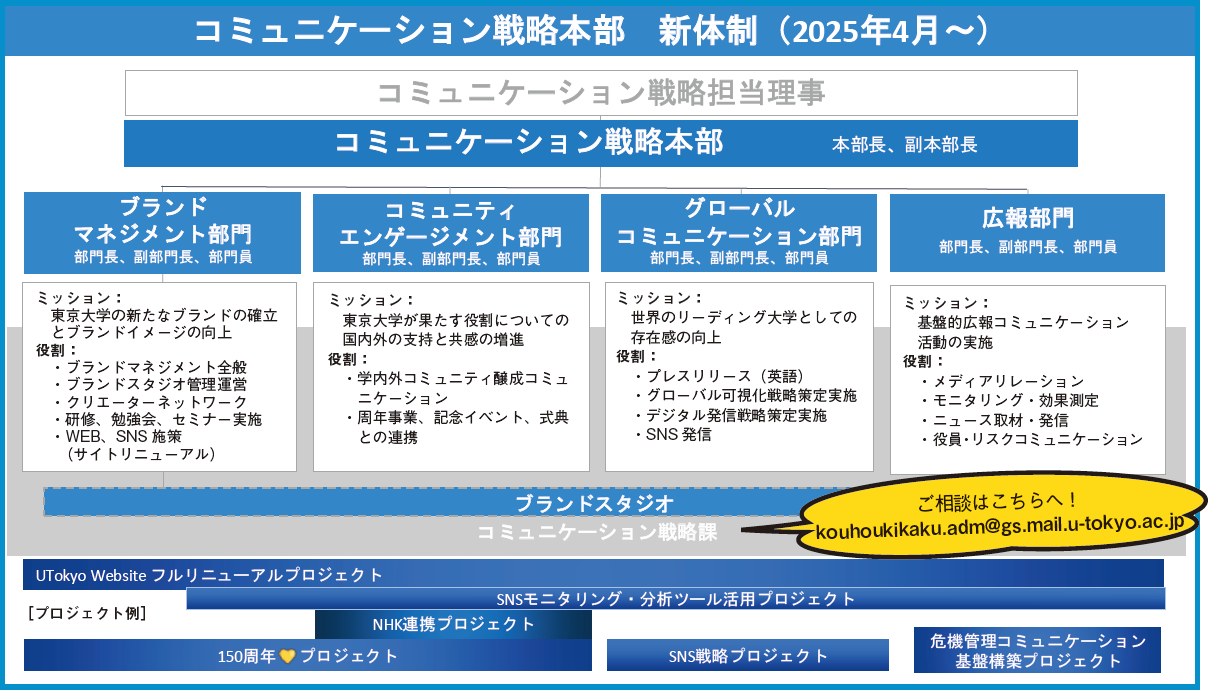This screenshot has width=1208, height=690.
Task: Click the blue コミュニケーション戦略本部 bar
Action: tap(601, 143)
